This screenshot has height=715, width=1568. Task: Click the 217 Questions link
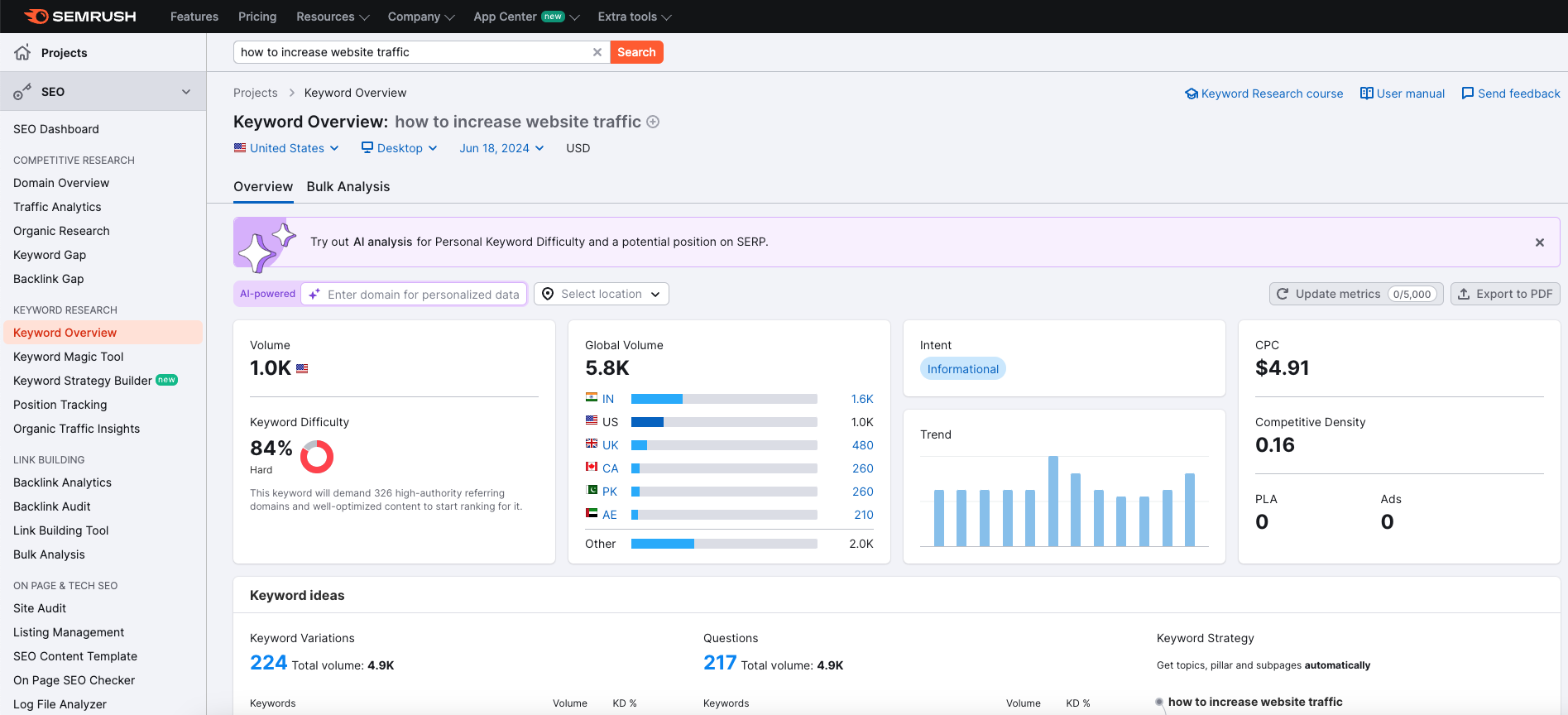point(720,663)
